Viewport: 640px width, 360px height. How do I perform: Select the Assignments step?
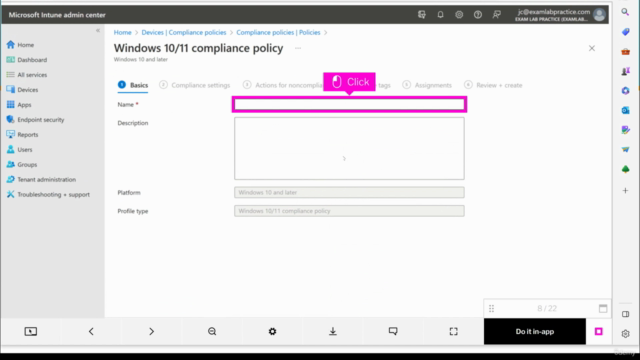point(427,85)
